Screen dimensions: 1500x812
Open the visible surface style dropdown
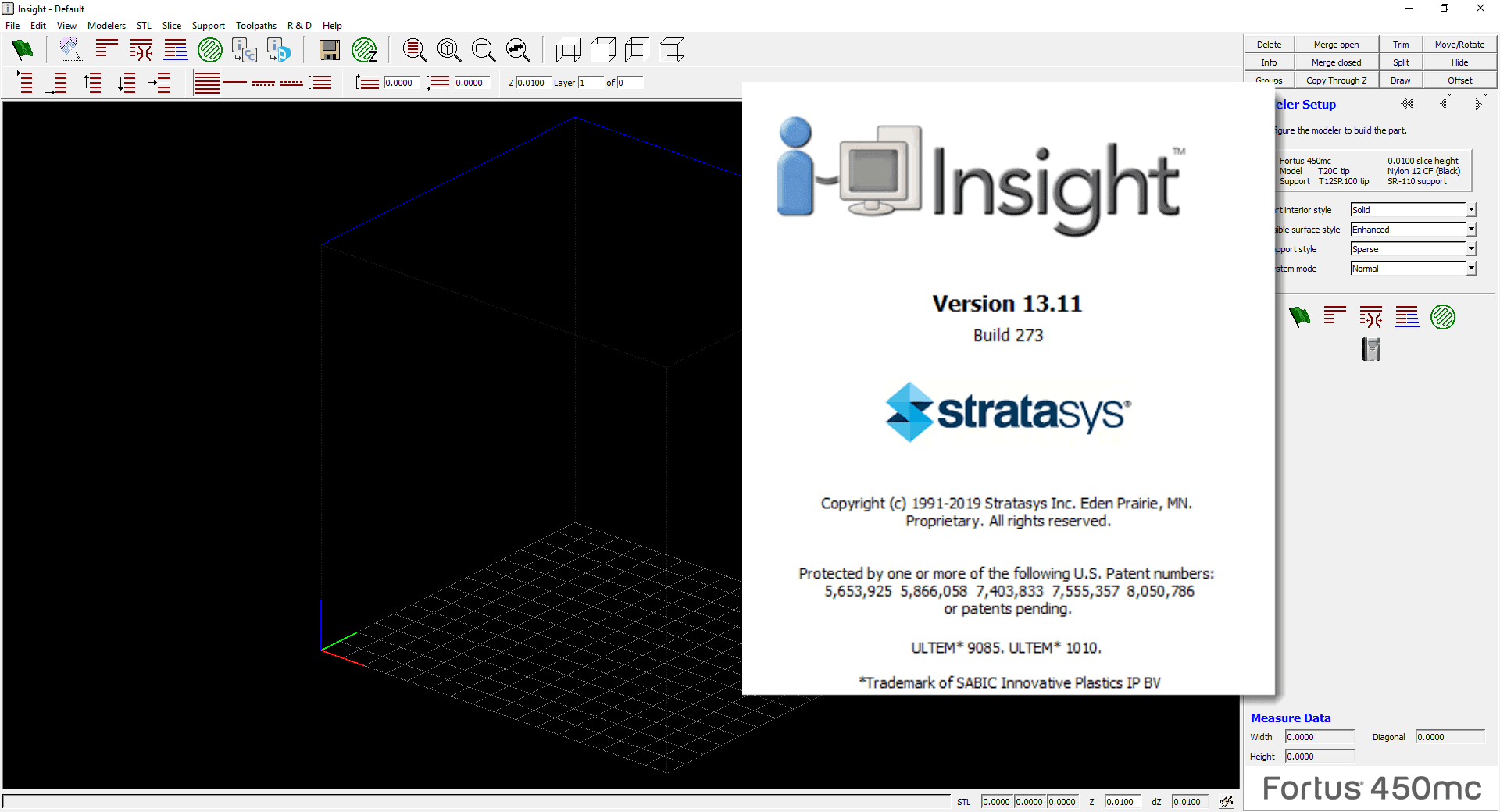1471,230
